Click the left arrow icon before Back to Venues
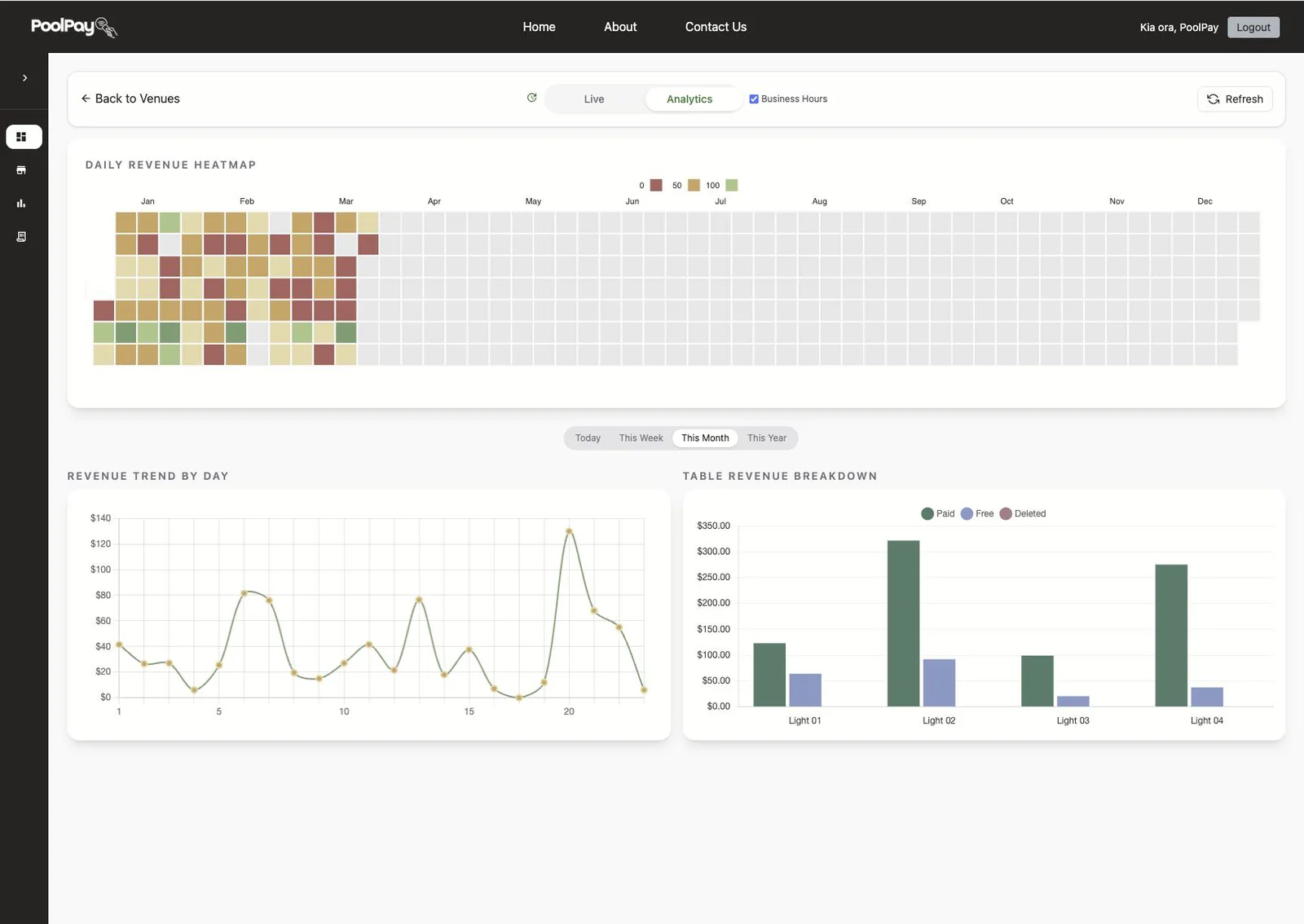The width and height of the screenshot is (1304, 924). tap(86, 99)
